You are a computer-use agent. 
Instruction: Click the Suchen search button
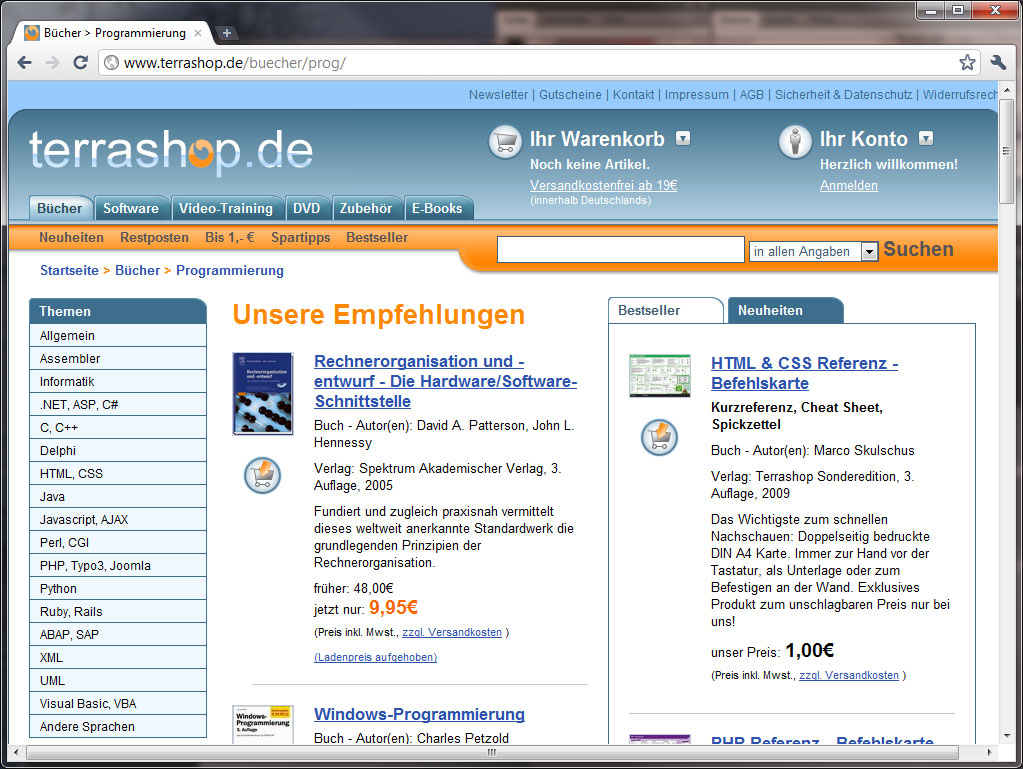tap(918, 250)
